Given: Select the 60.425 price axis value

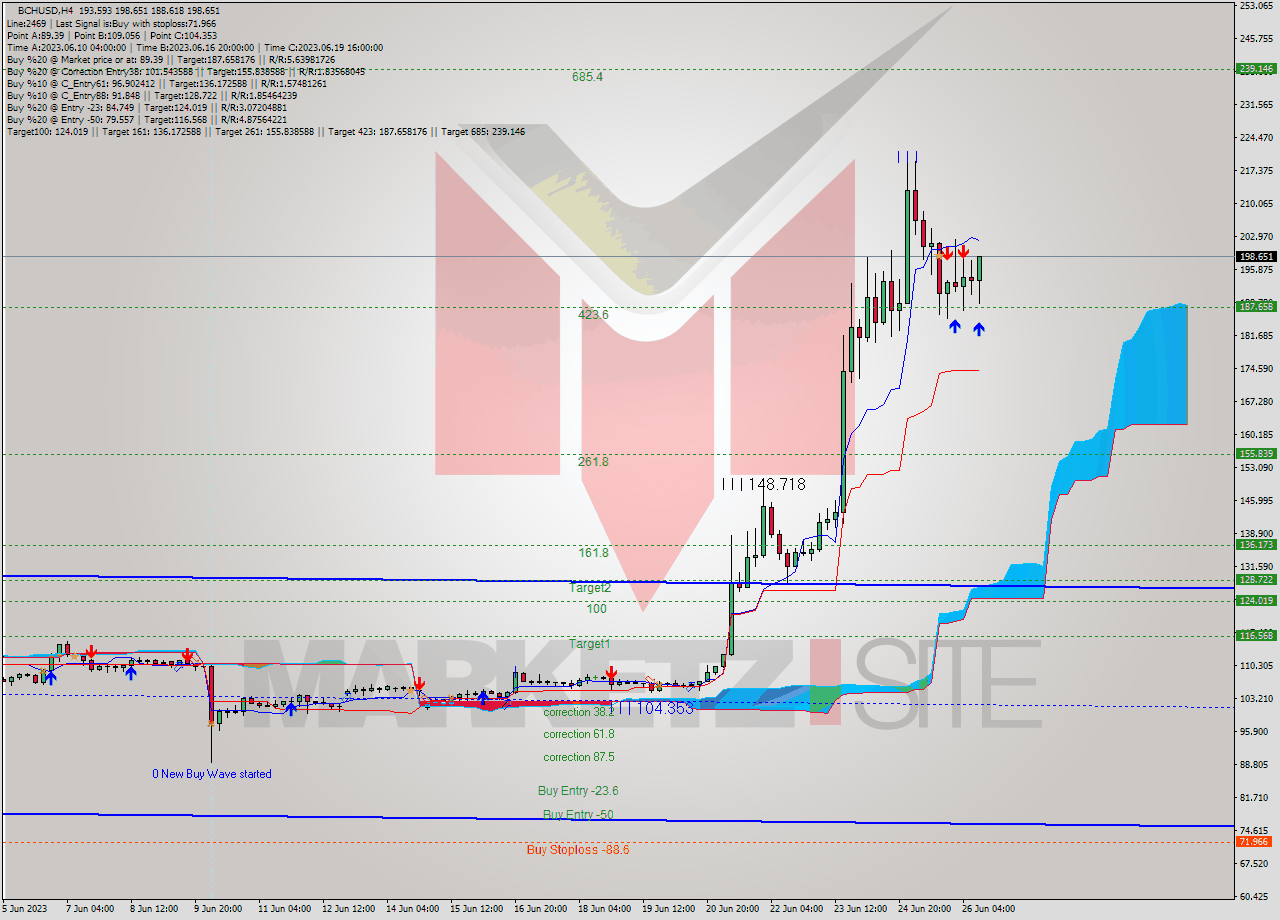Looking at the screenshot, I should tap(1256, 897).
